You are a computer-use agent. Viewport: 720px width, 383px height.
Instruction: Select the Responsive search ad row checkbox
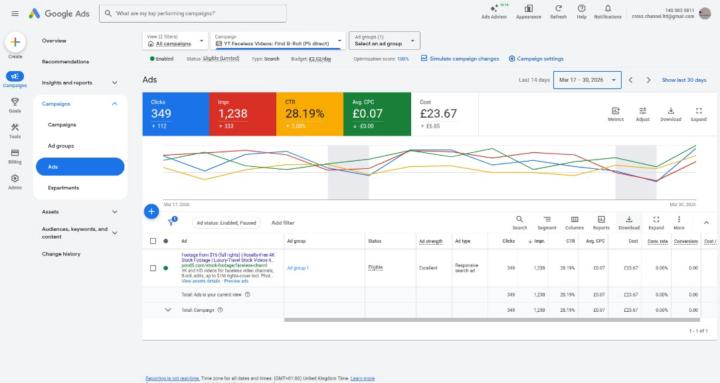coord(153,268)
